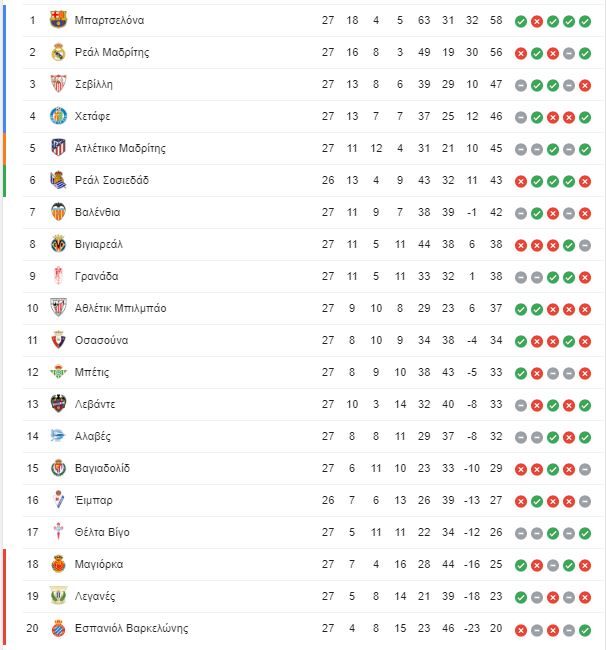The height and width of the screenshot is (650, 606).
Task: Click Leganés' first green form checkmark
Action: (521, 596)
